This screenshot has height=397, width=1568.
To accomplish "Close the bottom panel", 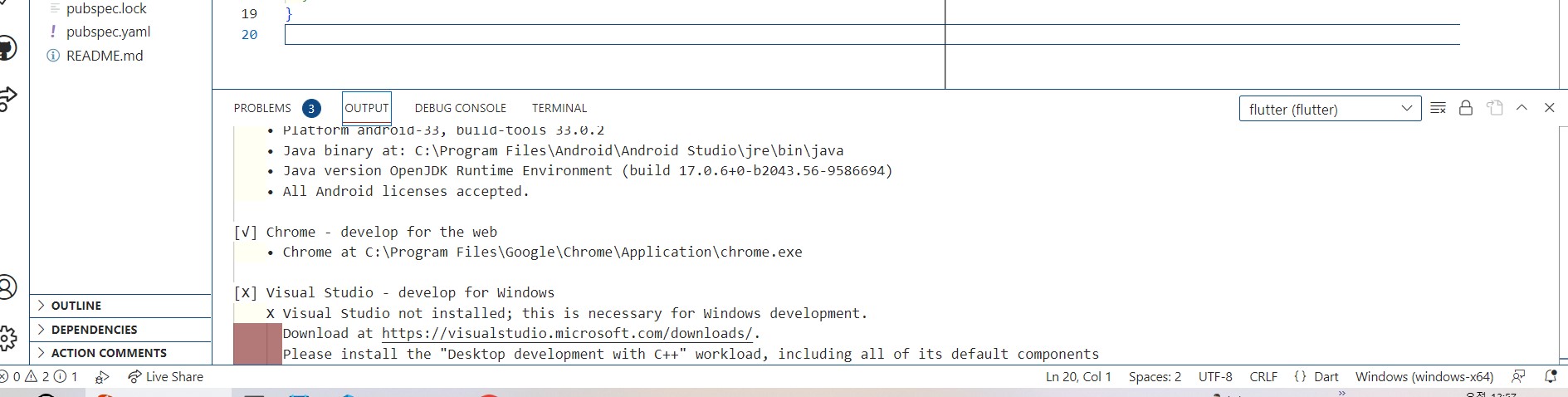I will coord(1549,108).
